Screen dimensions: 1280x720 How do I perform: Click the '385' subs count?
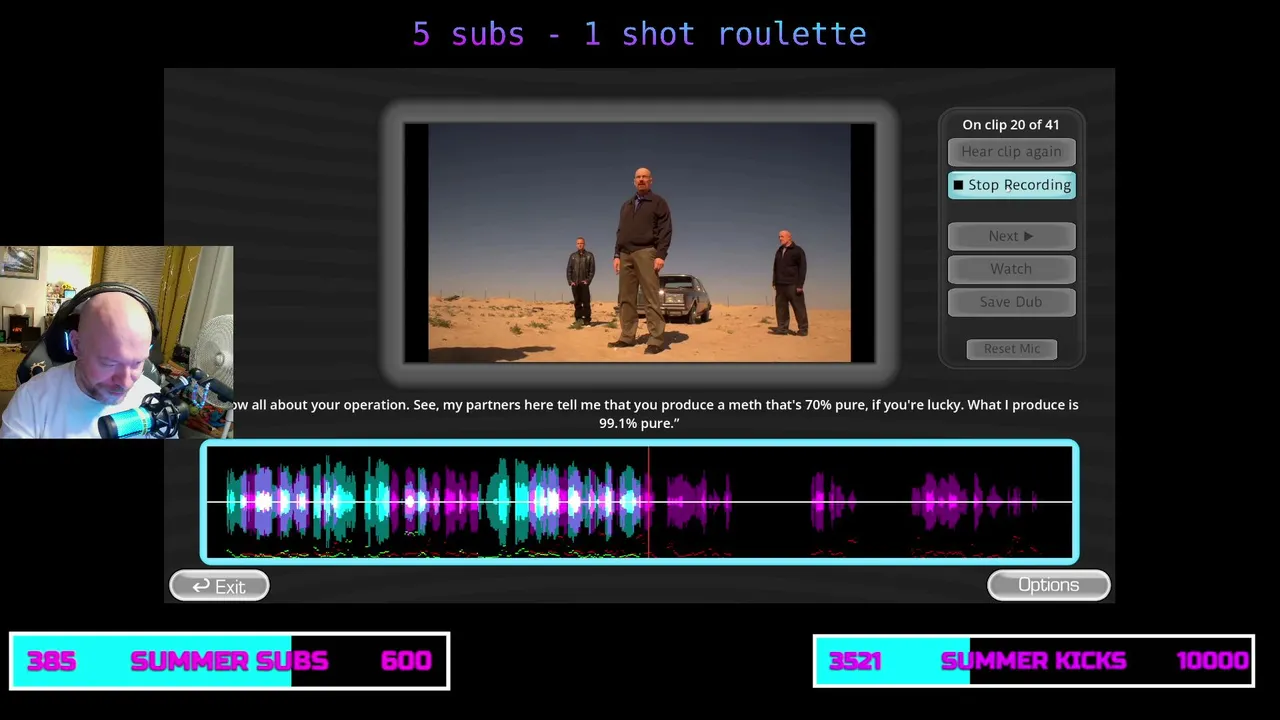click(x=52, y=661)
